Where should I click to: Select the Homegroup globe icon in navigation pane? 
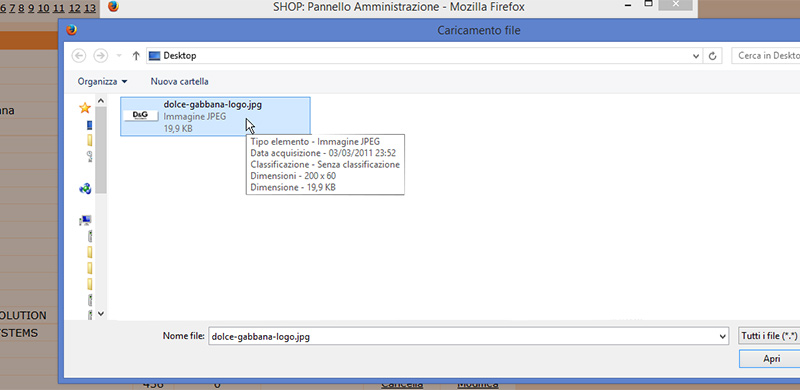[85, 189]
